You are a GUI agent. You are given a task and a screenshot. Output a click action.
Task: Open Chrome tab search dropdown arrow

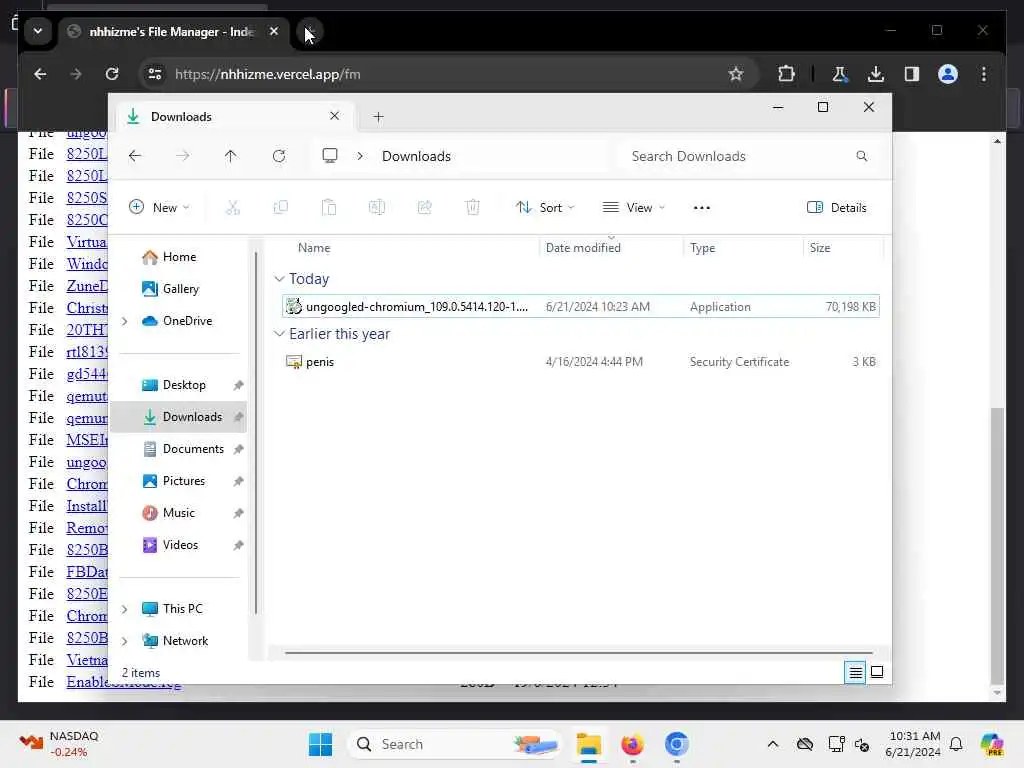tap(38, 31)
